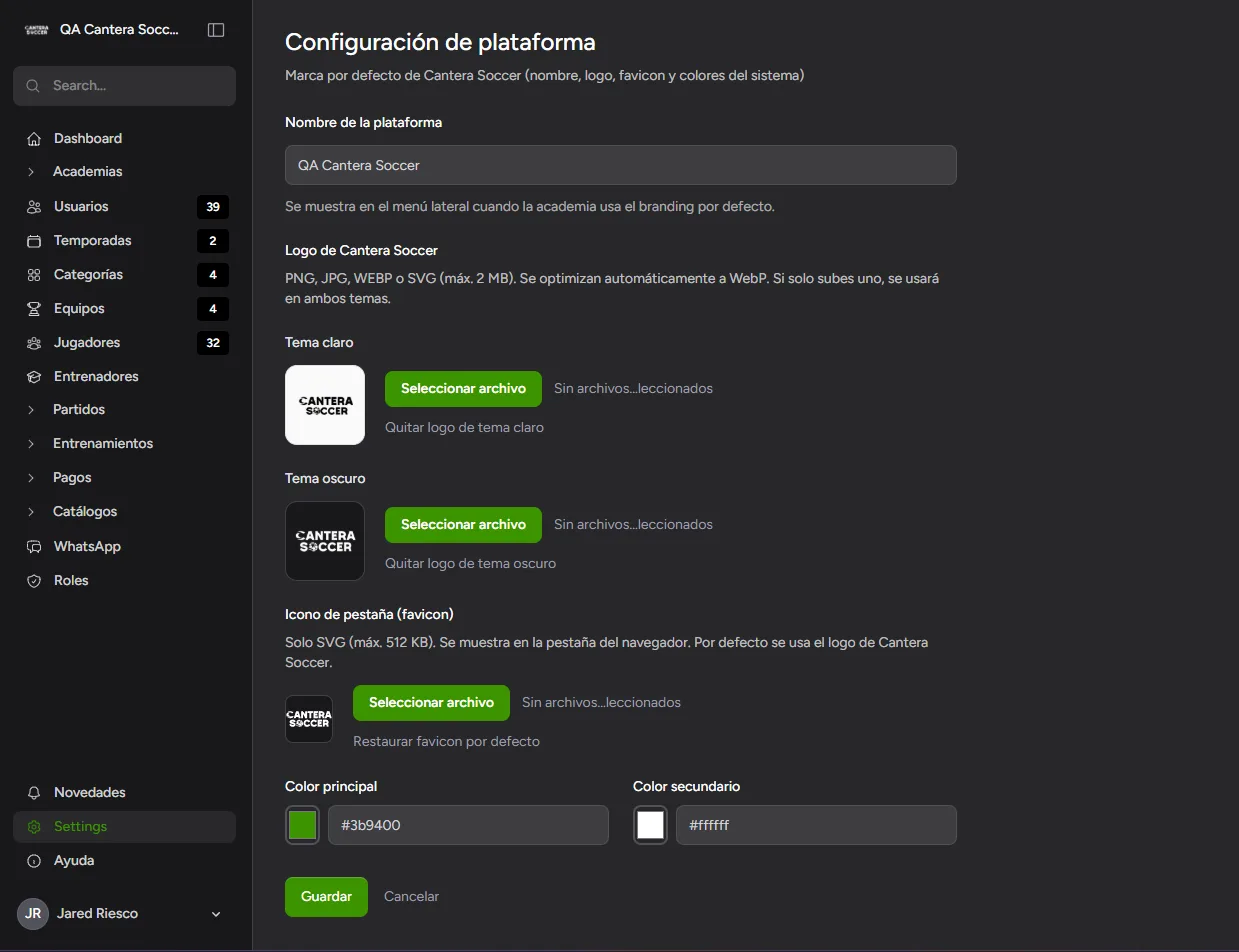
Task: Click the QA Cantera Socc... header title
Action: pos(119,30)
